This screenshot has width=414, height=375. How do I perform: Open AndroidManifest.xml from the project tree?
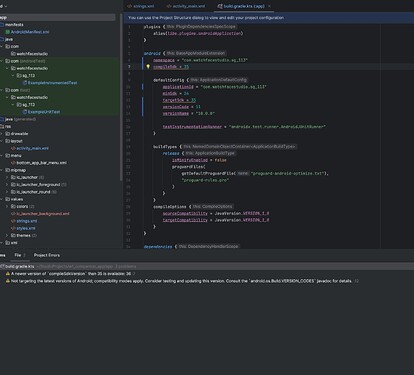click(x=30, y=32)
